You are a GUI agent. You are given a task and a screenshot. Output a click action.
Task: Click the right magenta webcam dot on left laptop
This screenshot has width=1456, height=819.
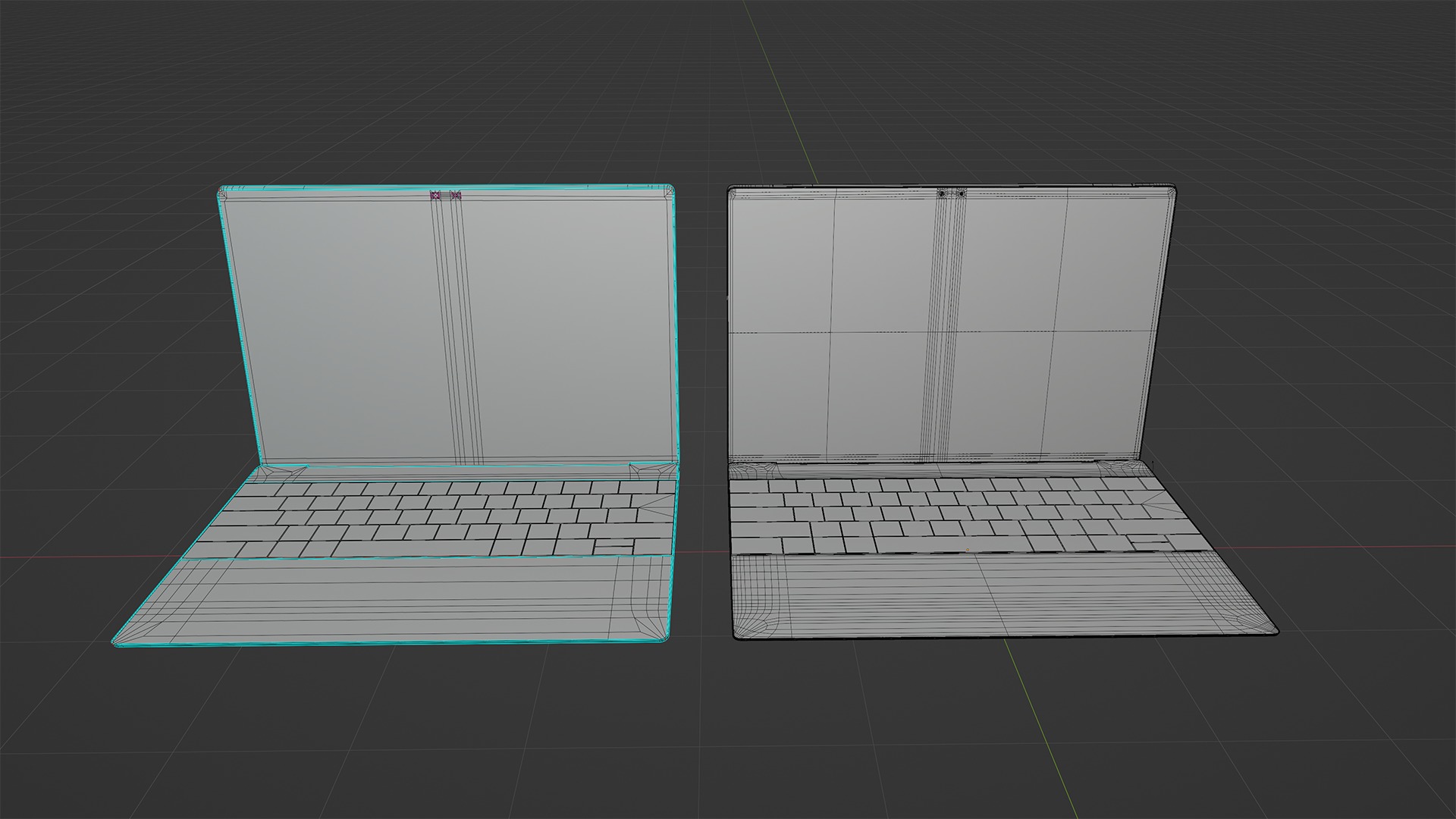coord(456,196)
